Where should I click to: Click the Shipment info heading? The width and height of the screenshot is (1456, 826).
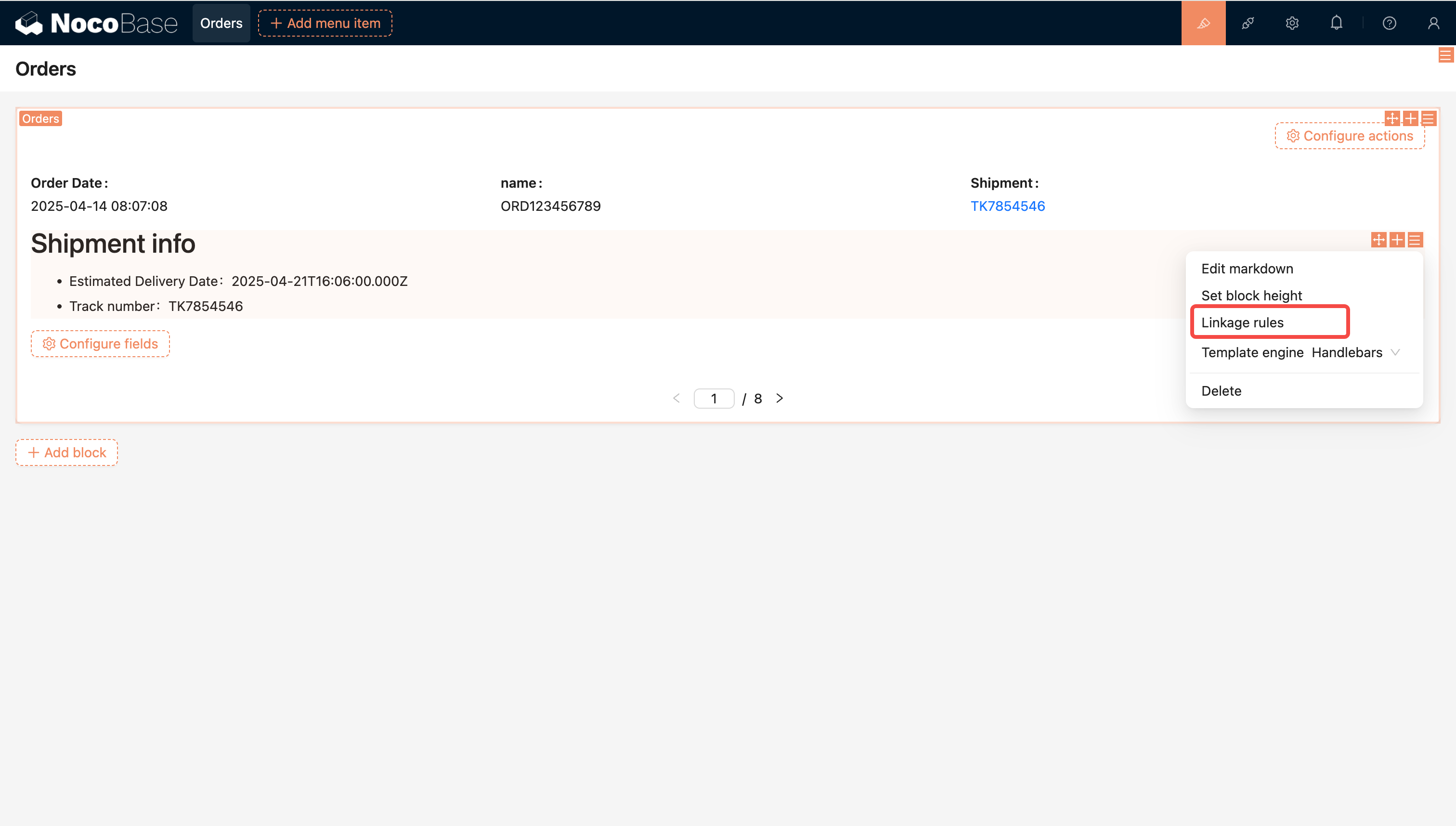click(x=113, y=244)
